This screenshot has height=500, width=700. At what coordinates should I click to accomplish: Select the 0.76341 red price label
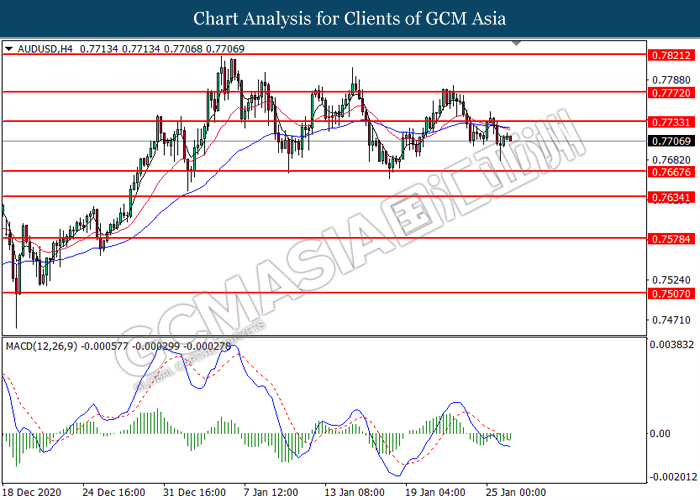pos(671,197)
